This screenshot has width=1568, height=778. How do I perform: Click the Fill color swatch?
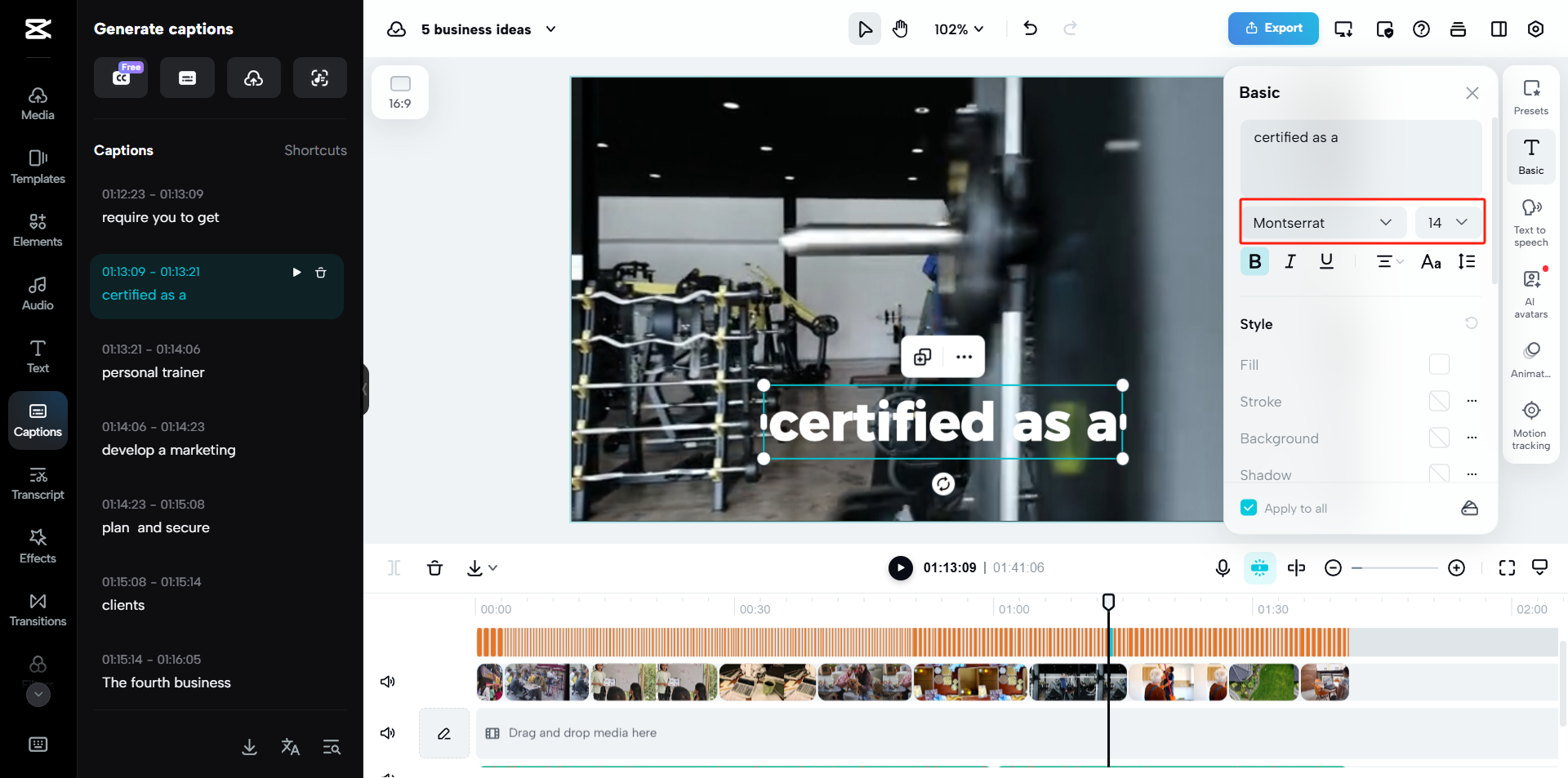coord(1439,364)
